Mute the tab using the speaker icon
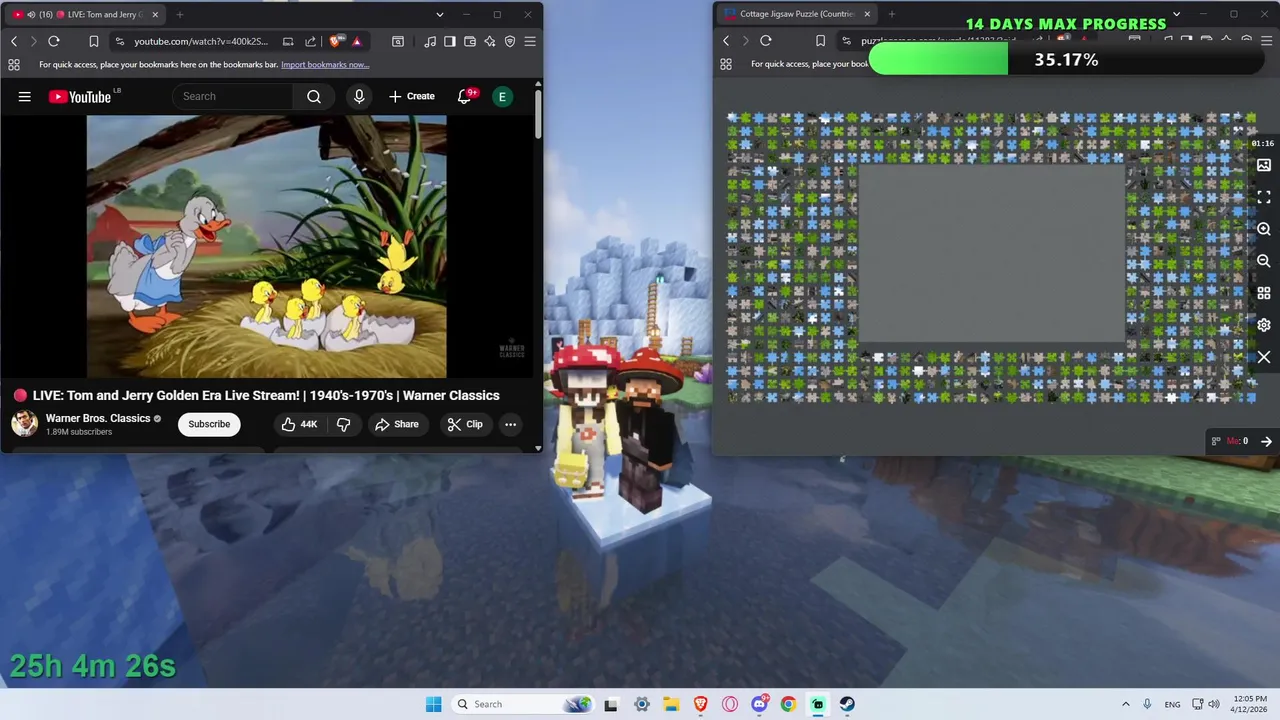1280x720 pixels. 32,14
